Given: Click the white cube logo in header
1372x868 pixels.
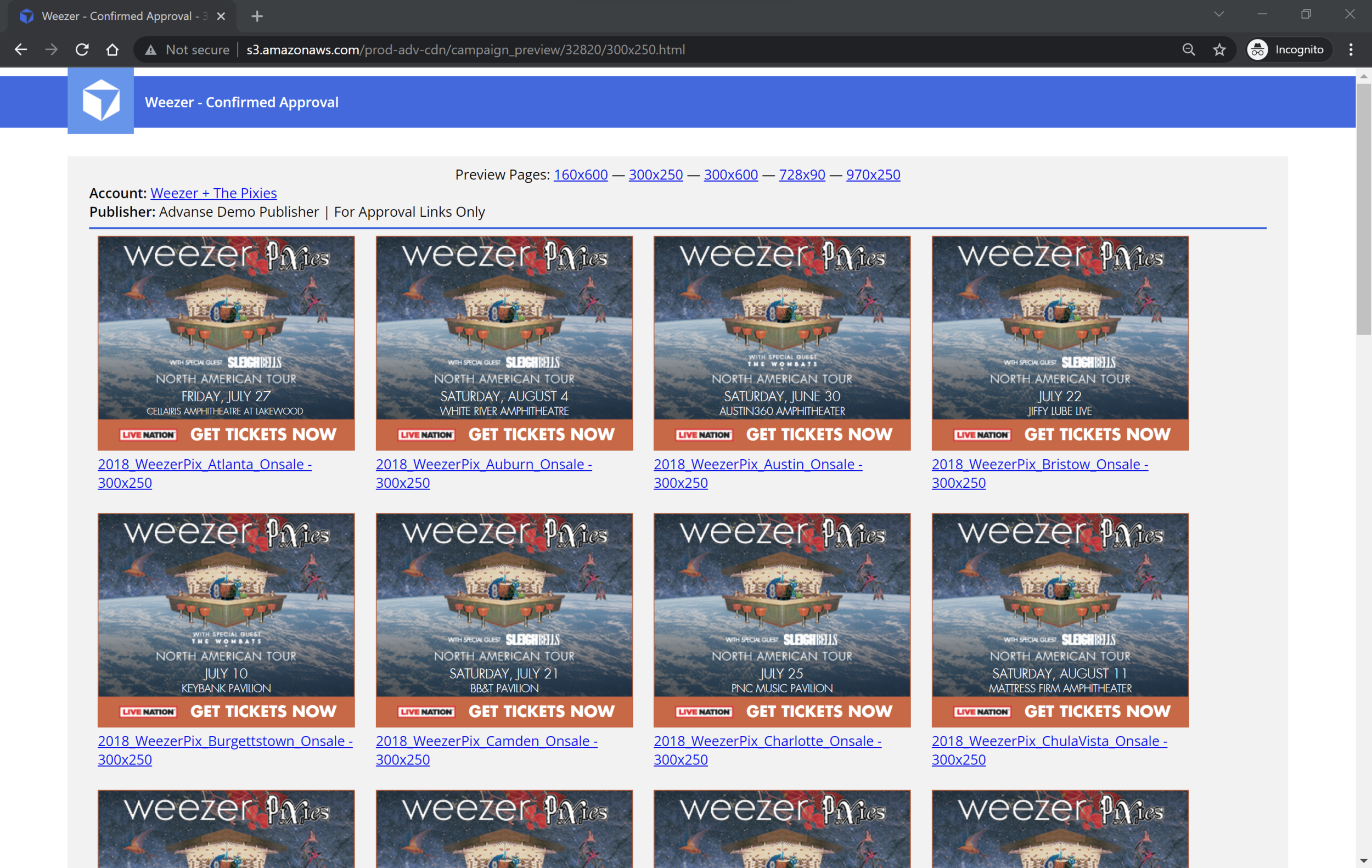Looking at the screenshot, I should point(101,101).
